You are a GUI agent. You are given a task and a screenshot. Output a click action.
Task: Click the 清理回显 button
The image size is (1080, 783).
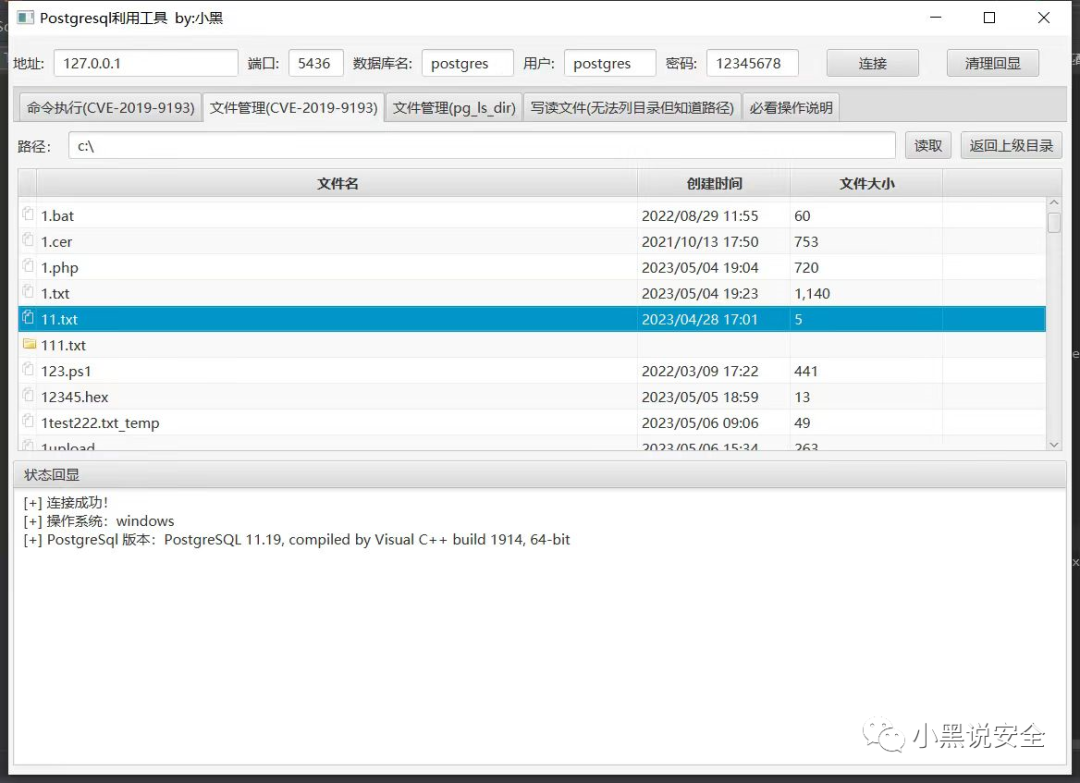tap(993, 63)
